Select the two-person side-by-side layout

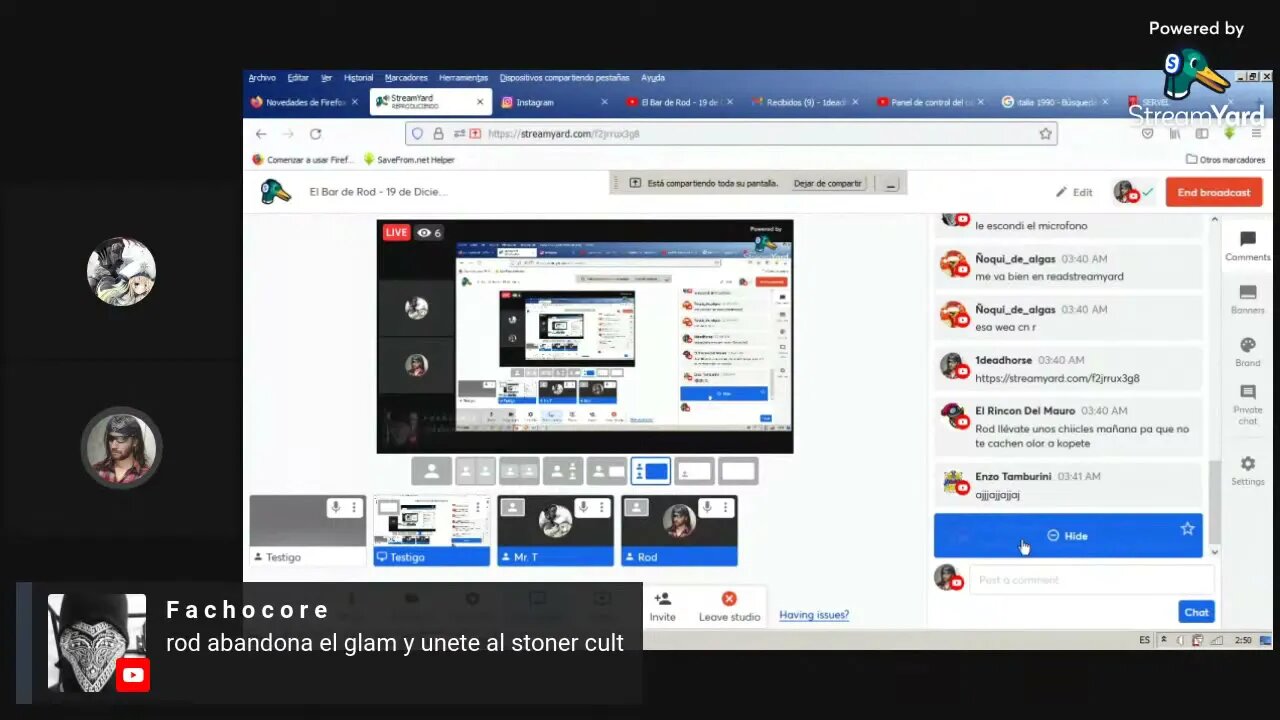point(475,471)
